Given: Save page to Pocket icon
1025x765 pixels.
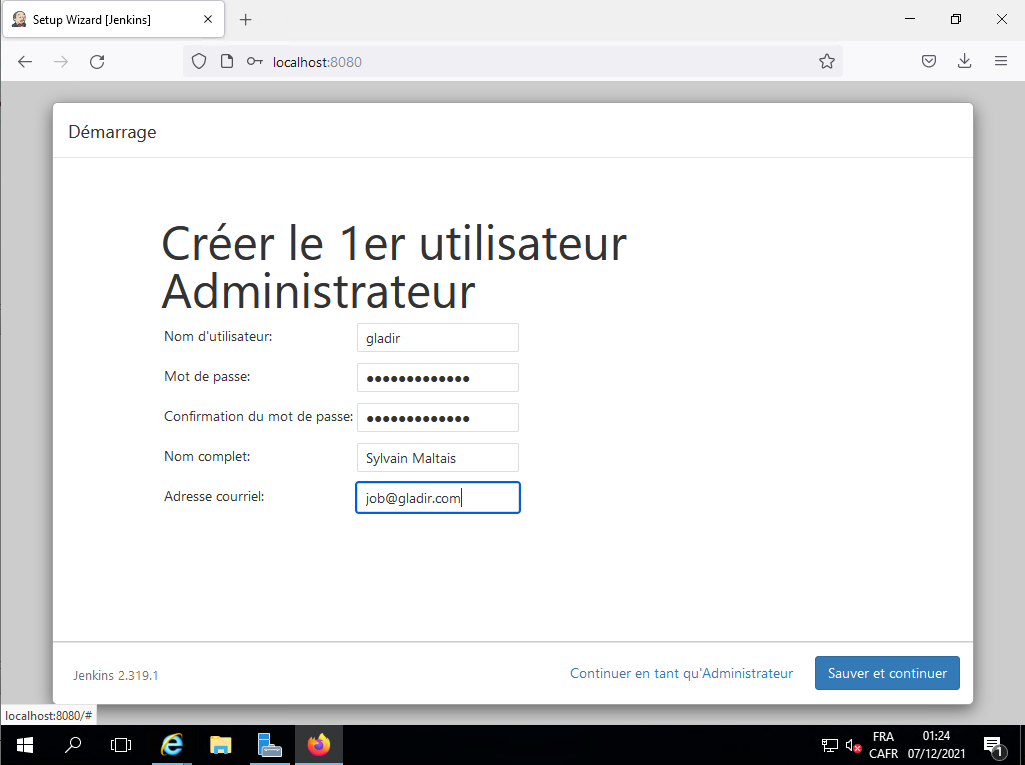Looking at the screenshot, I should click(x=929, y=62).
